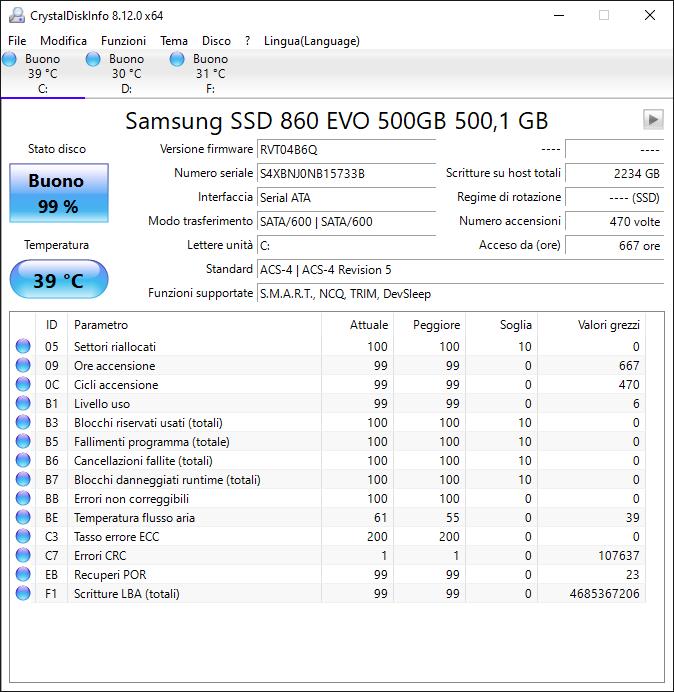Open the ? help menu
The height and width of the screenshot is (692, 674).
click(x=247, y=41)
